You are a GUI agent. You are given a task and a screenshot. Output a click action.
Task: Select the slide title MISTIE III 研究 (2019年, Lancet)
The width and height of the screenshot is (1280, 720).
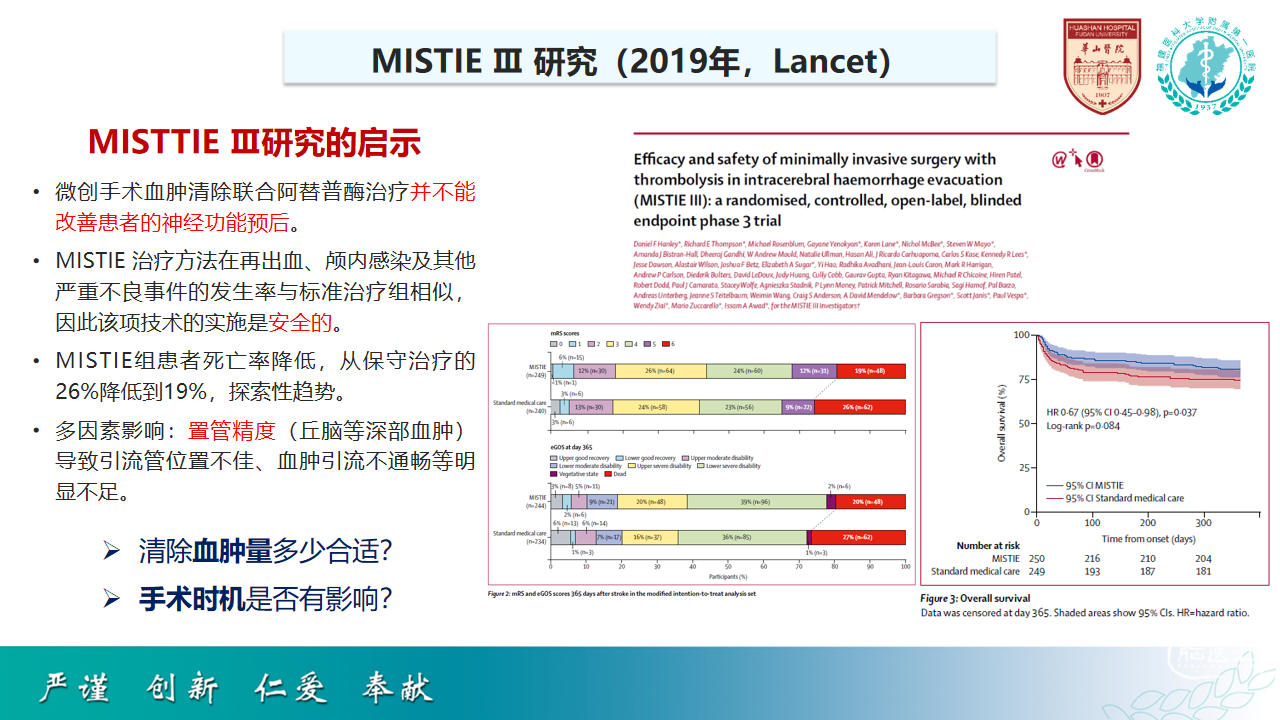click(x=632, y=60)
